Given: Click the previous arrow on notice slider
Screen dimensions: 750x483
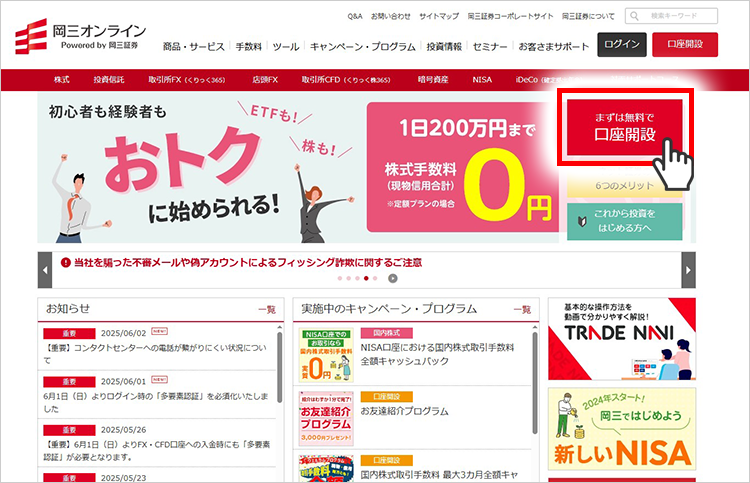Looking at the screenshot, I should click(x=45, y=270).
